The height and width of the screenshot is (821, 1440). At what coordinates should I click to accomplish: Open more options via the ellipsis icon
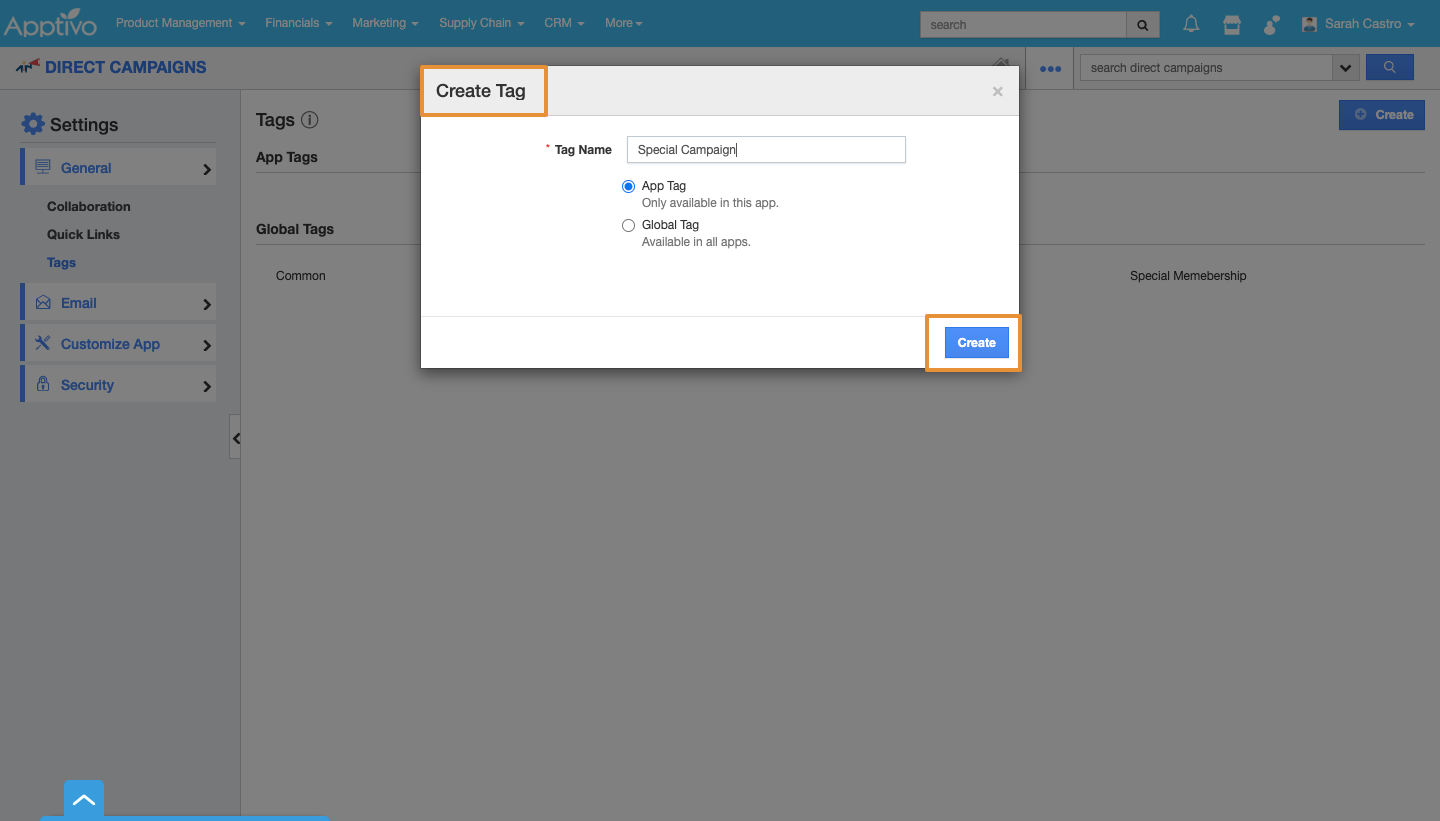click(1049, 68)
